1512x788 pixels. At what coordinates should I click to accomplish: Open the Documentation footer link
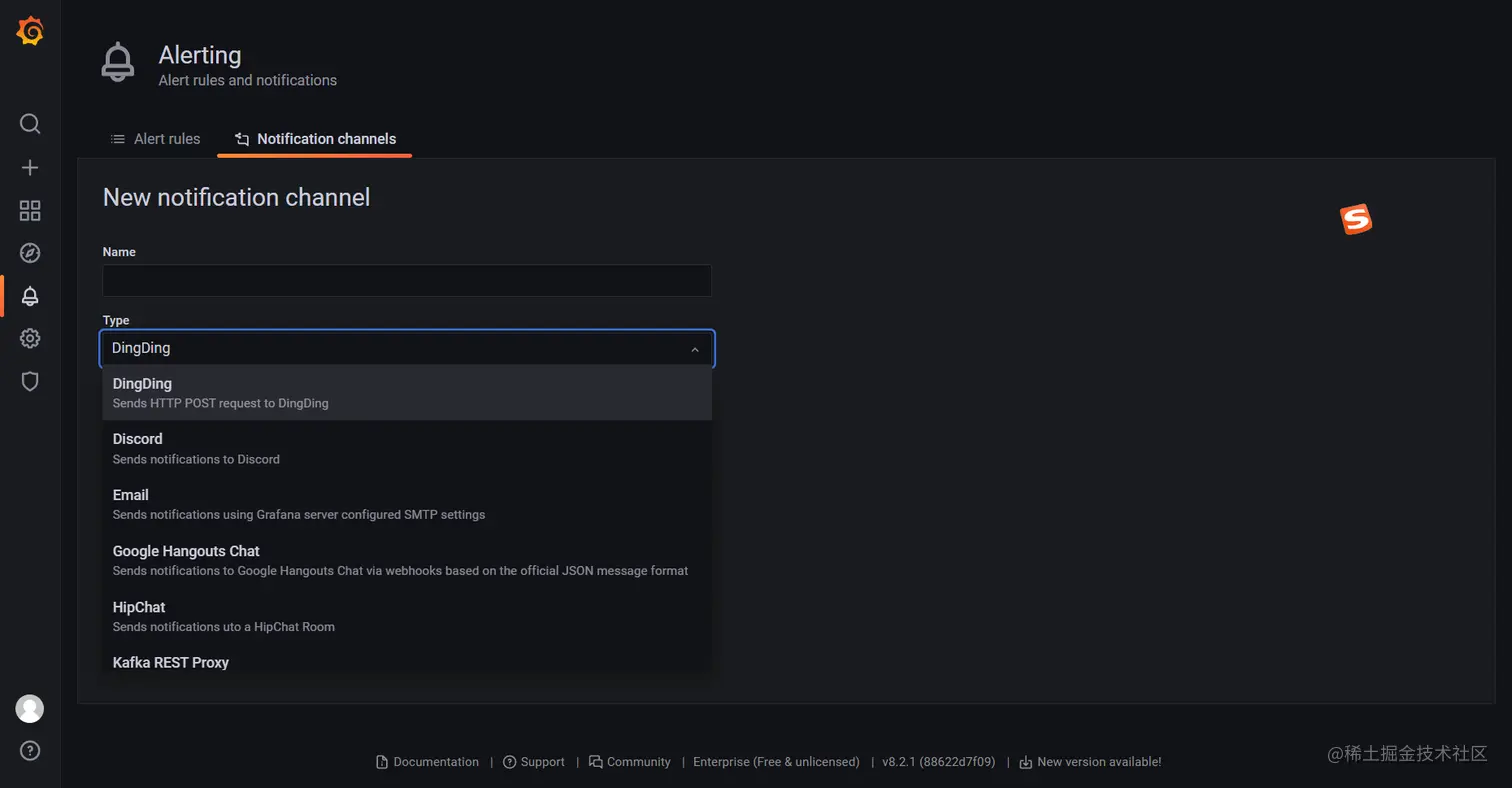tap(427, 762)
